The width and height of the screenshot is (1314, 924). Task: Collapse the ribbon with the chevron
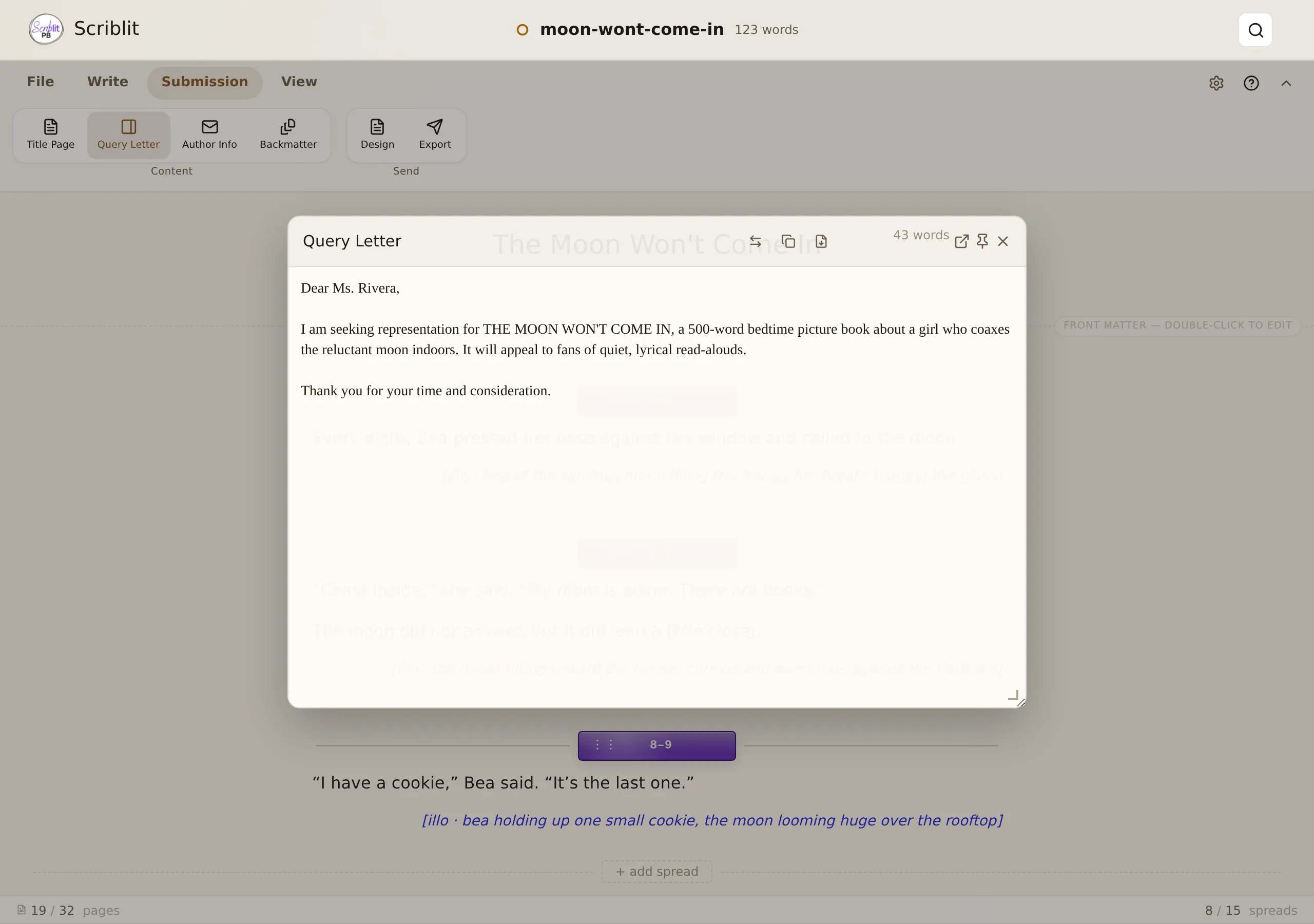coord(1286,84)
